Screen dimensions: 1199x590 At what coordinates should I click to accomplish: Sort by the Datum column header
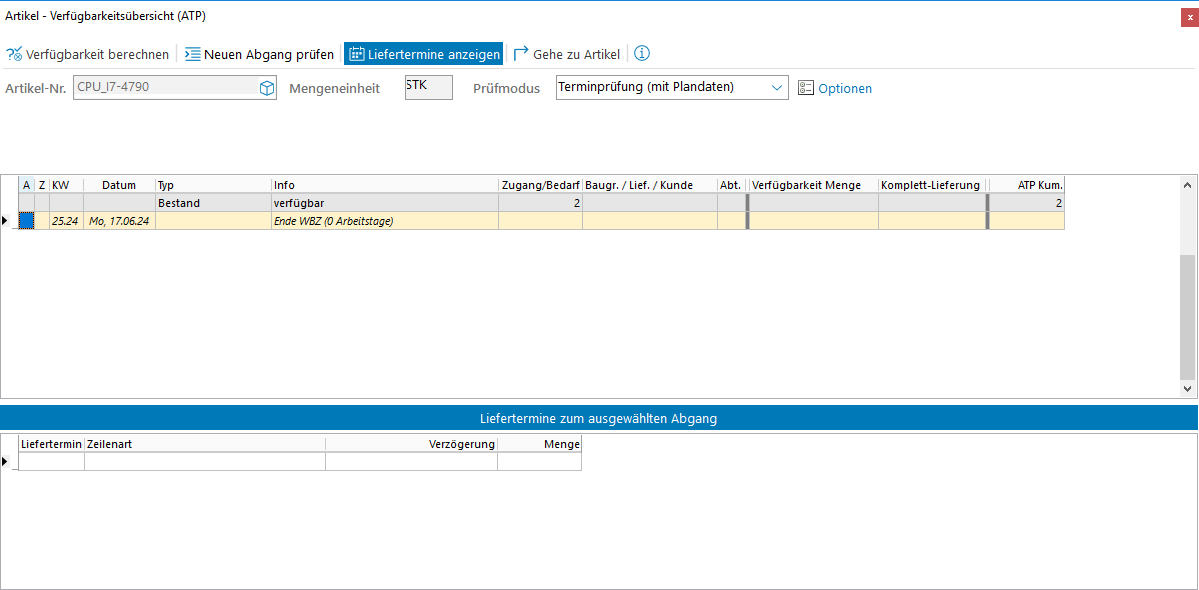click(119, 185)
